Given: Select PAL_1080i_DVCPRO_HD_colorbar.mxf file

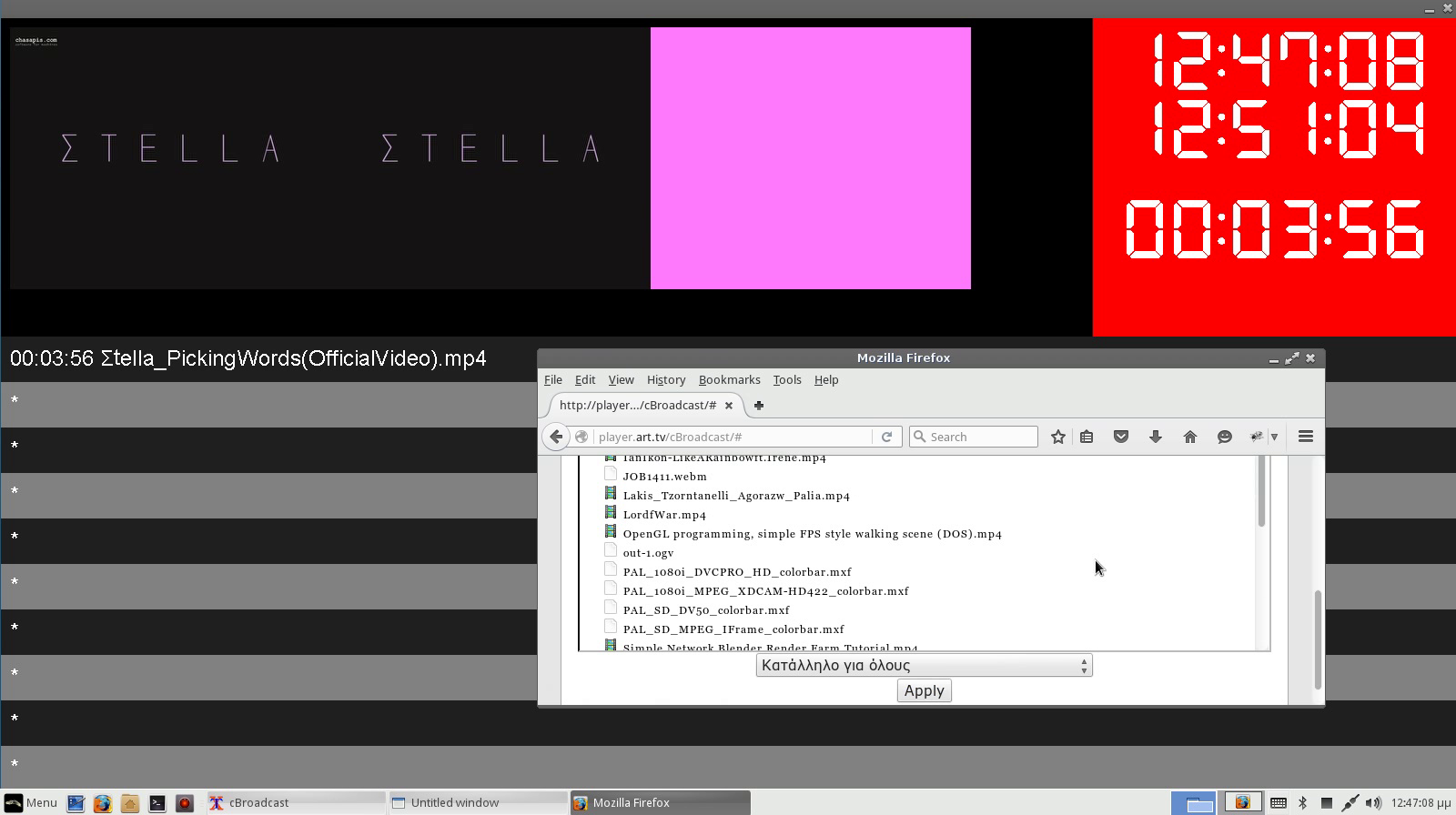Looking at the screenshot, I should point(737,572).
